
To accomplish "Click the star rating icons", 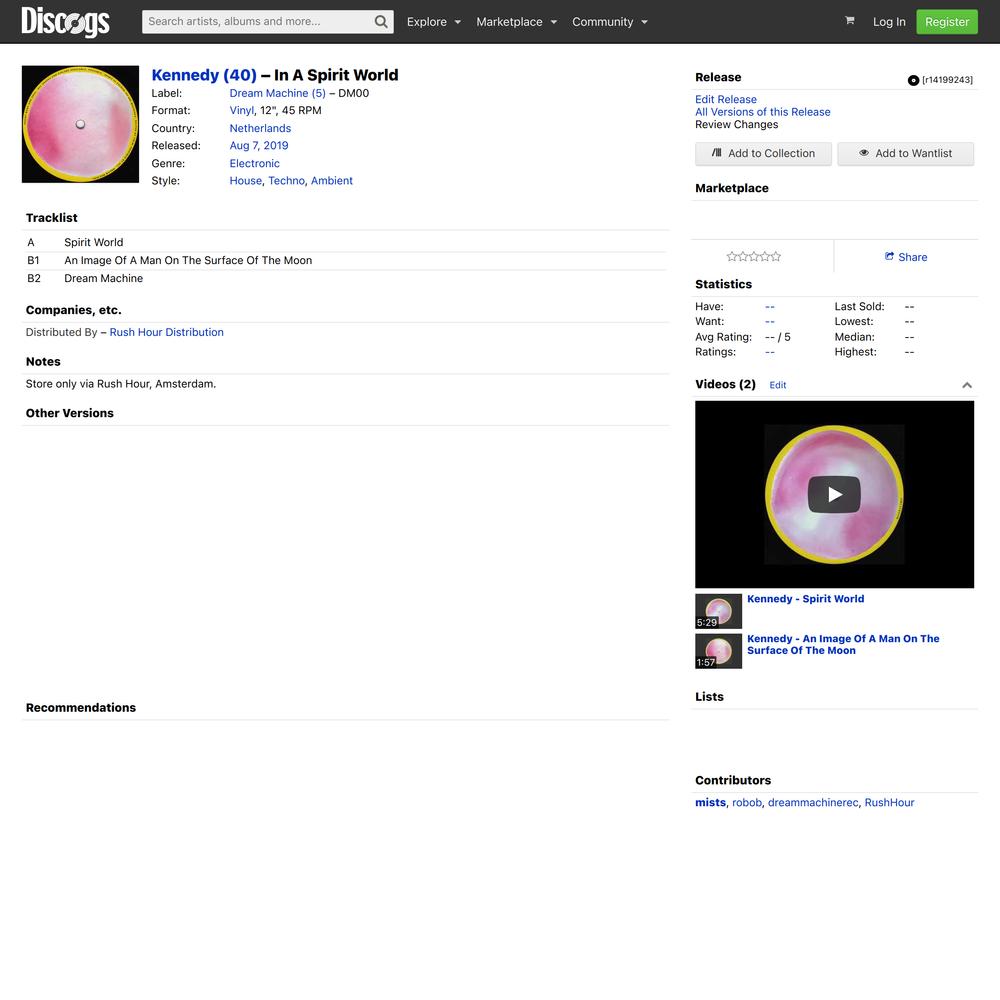I will point(753,256).
